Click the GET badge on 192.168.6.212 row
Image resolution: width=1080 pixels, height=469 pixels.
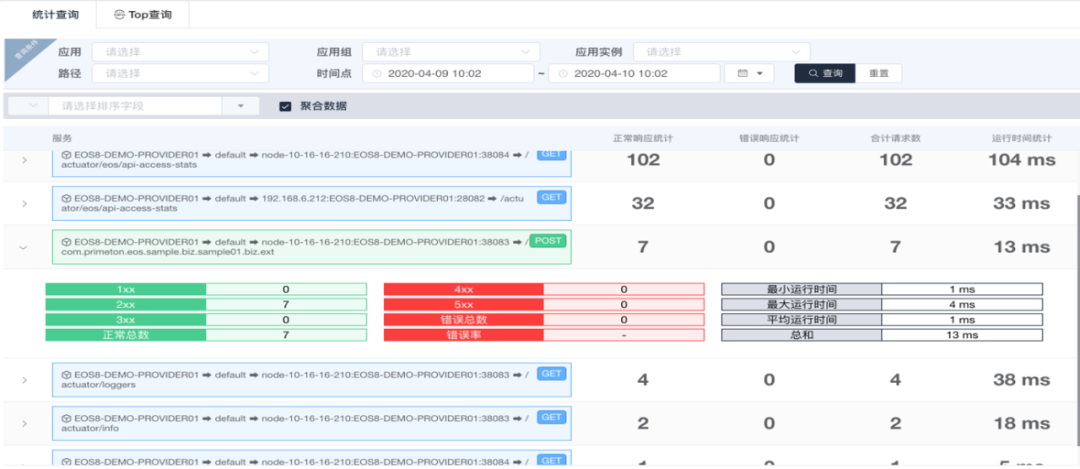(x=551, y=198)
